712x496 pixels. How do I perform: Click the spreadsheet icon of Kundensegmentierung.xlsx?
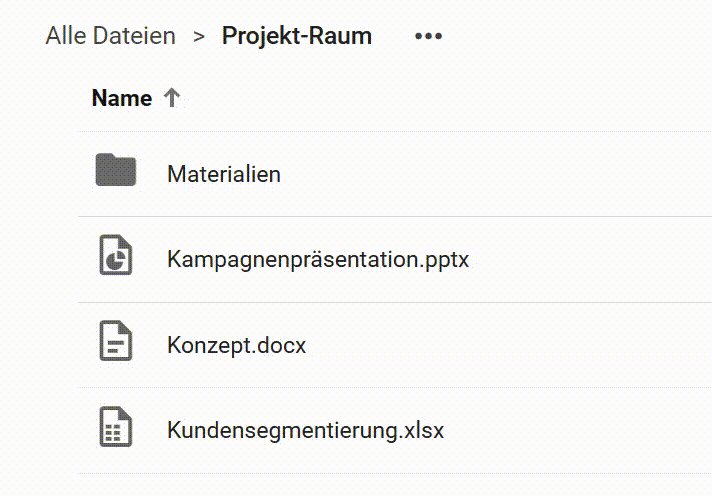click(x=116, y=427)
